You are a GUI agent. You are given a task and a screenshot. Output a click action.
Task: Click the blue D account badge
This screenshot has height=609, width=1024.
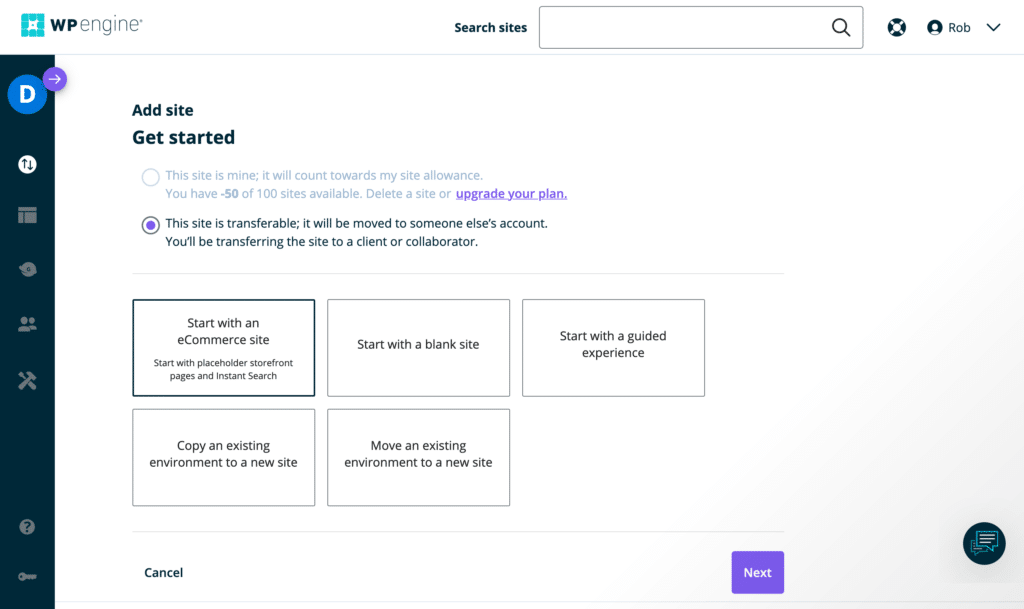(x=27, y=95)
